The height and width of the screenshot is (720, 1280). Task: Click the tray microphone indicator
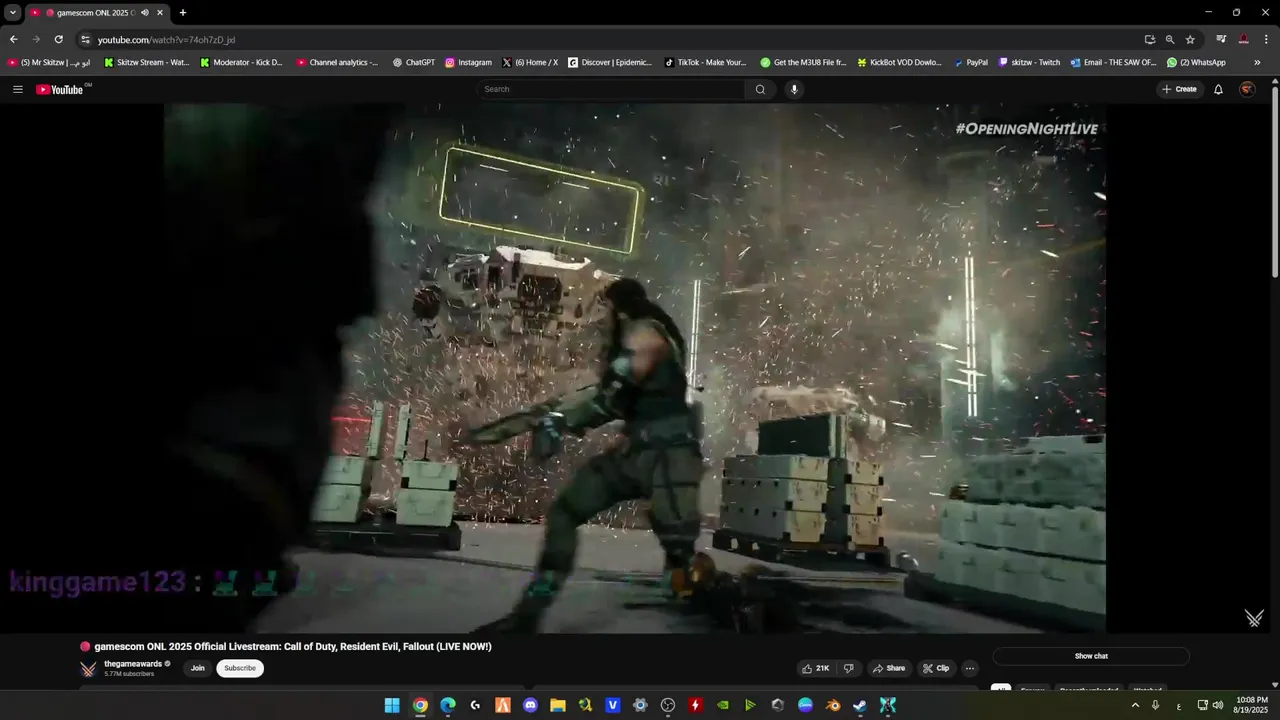tap(1155, 705)
